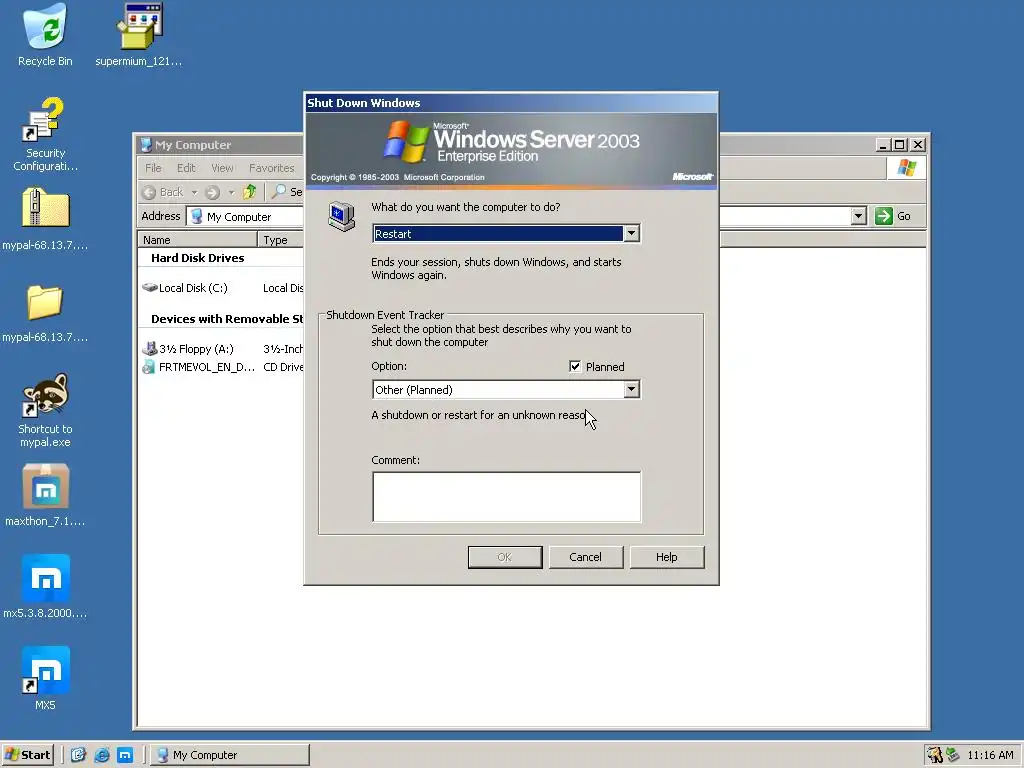The height and width of the screenshot is (768, 1024).
Task: Click the security tray icon
Action: pos(935,755)
